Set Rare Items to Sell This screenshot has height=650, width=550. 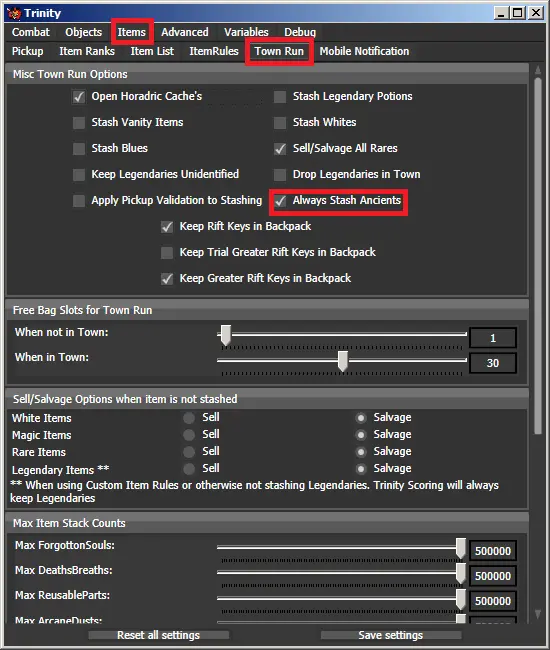point(189,452)
